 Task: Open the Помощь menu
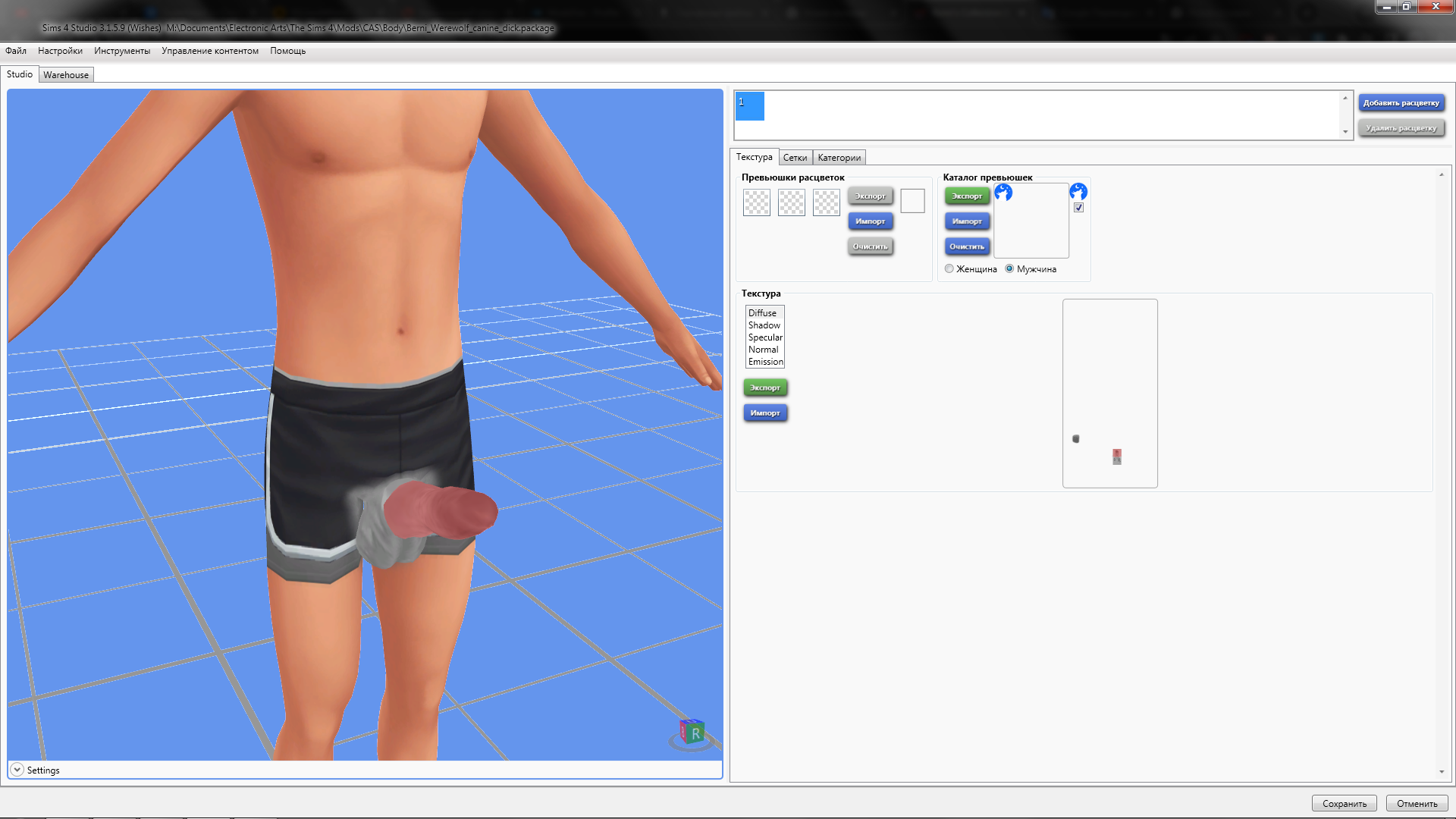pos(288,51)
